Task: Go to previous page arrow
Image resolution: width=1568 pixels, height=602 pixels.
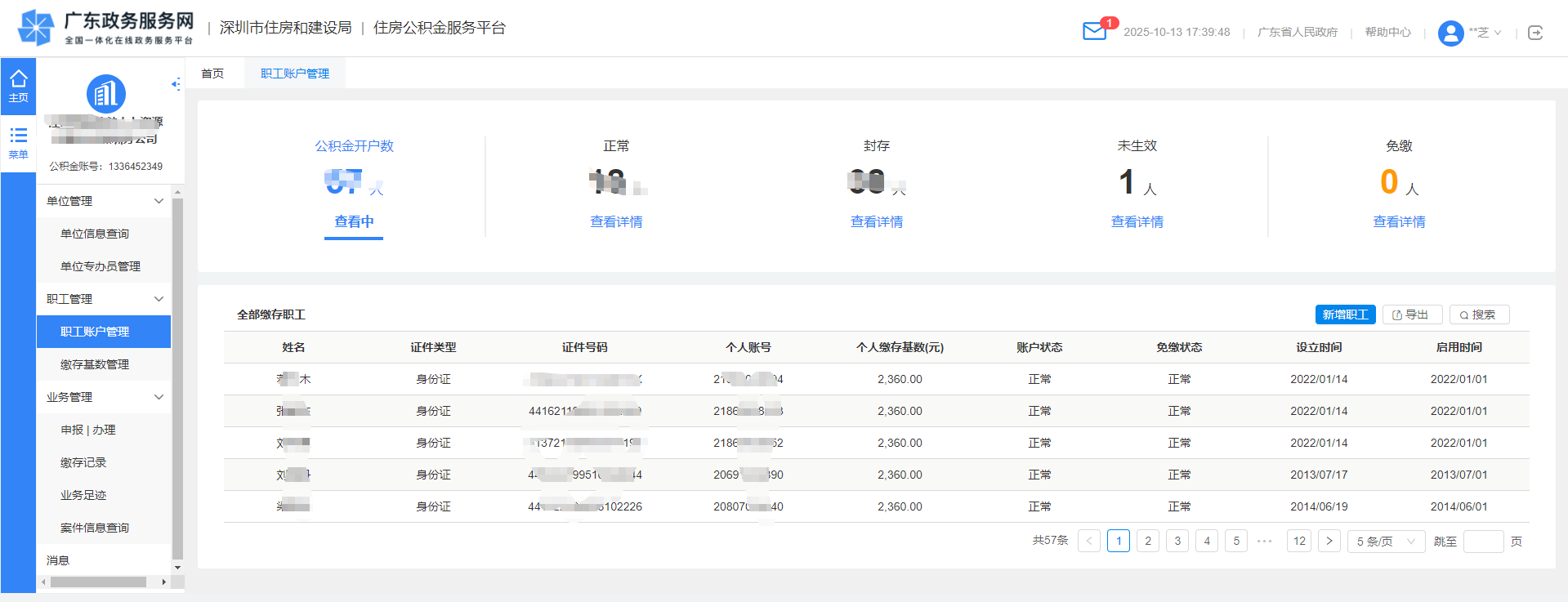Action: [x=1089, y=541]
